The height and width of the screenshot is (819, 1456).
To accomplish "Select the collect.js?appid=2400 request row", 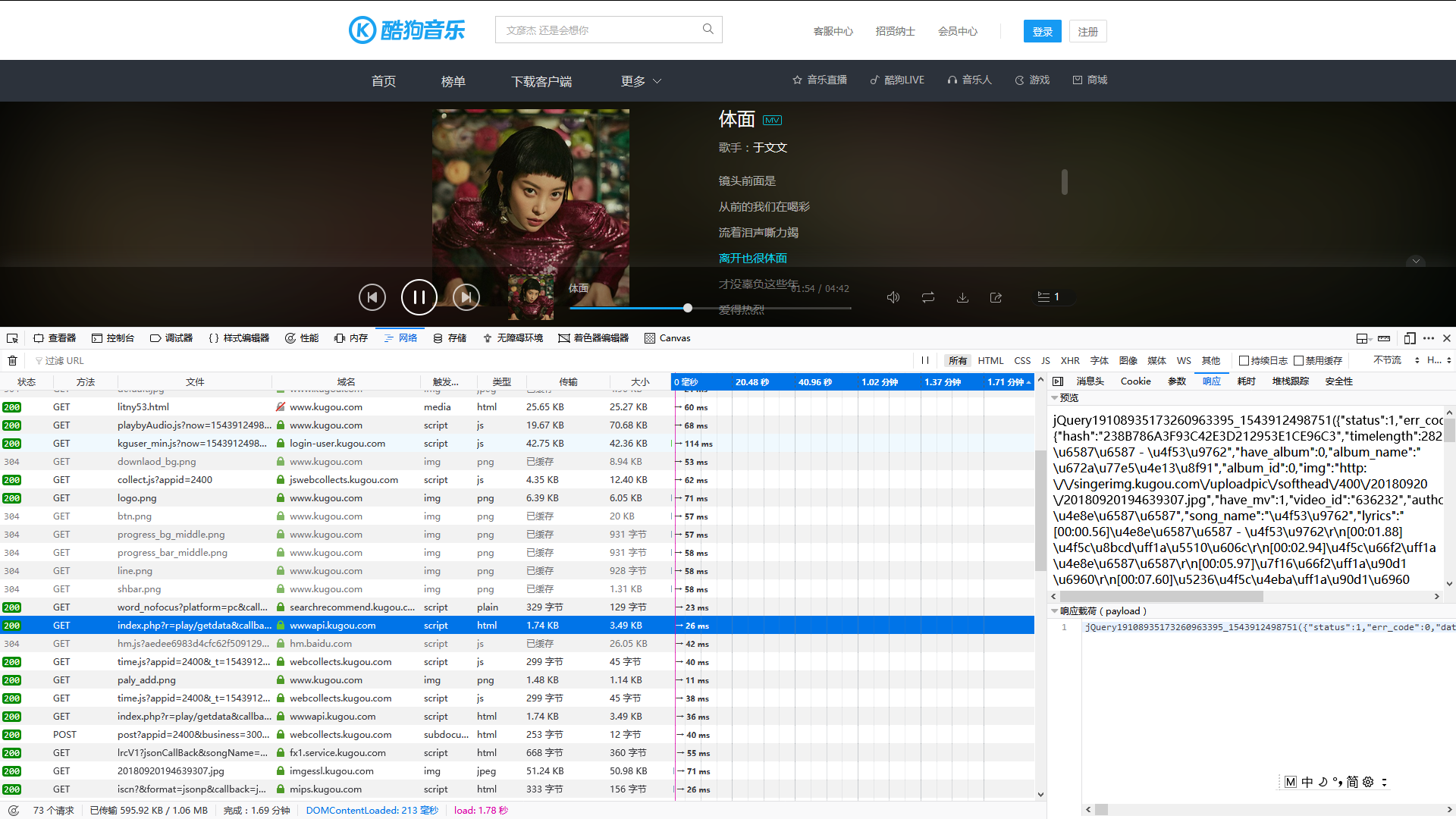I will (517, 480).
